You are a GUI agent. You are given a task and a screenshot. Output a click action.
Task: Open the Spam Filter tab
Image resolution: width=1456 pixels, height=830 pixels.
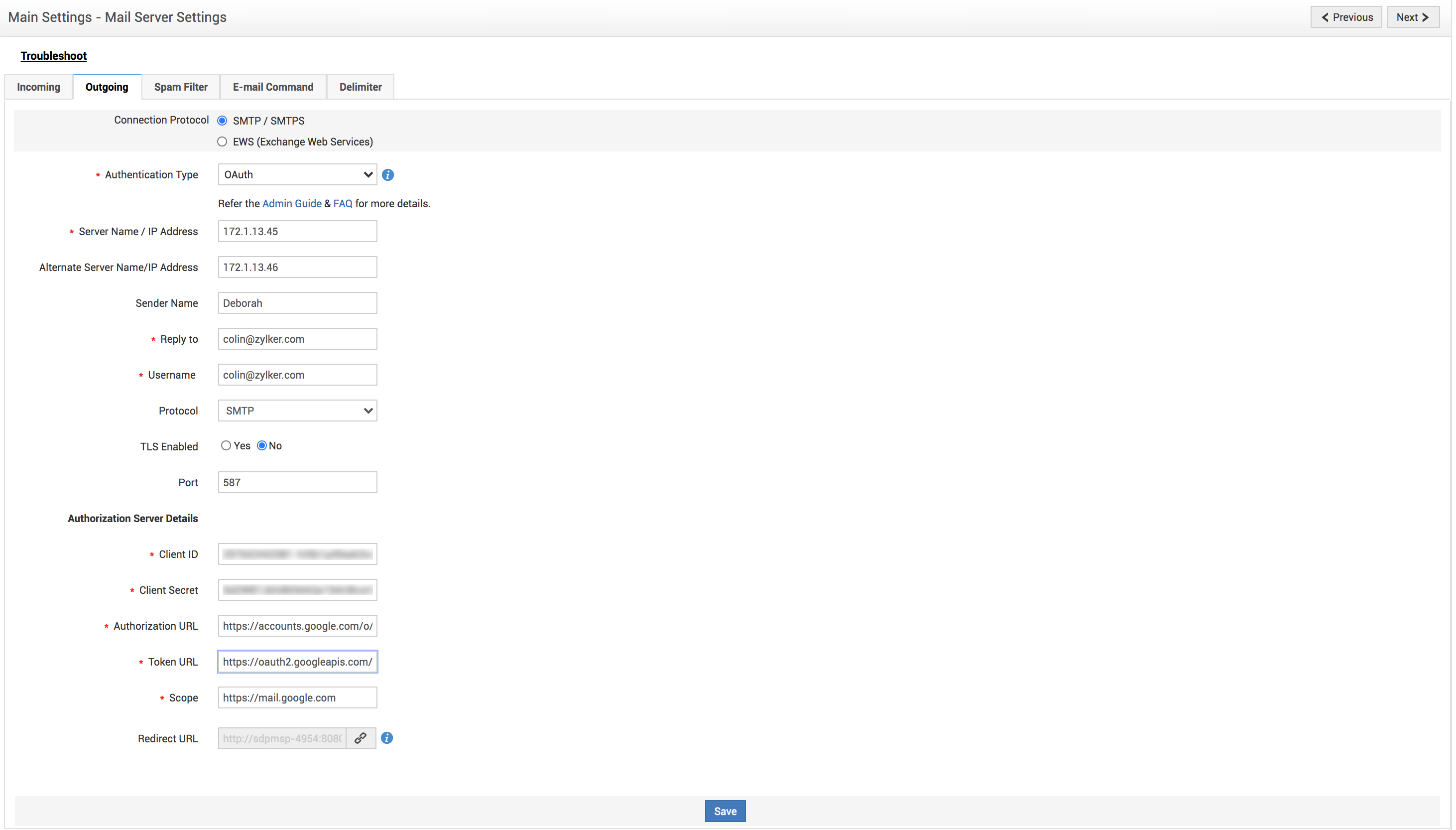pos(181,87)
